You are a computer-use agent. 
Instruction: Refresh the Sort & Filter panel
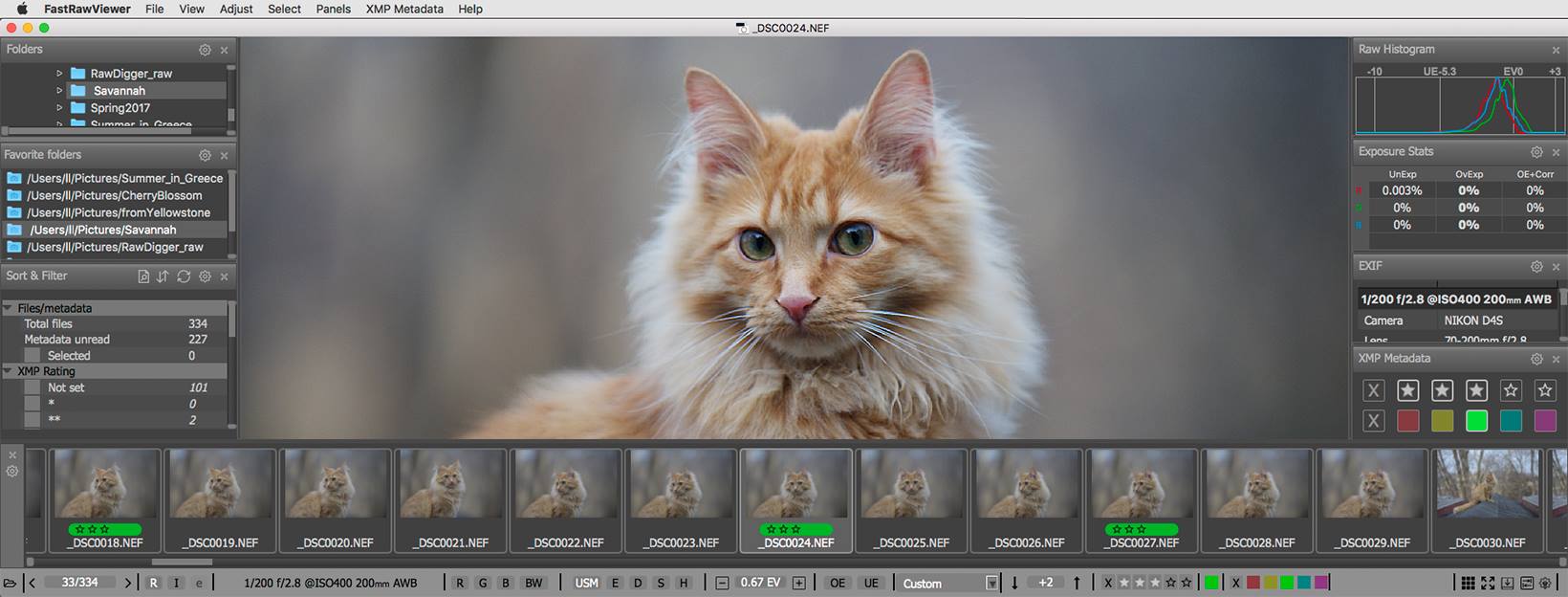184,276
